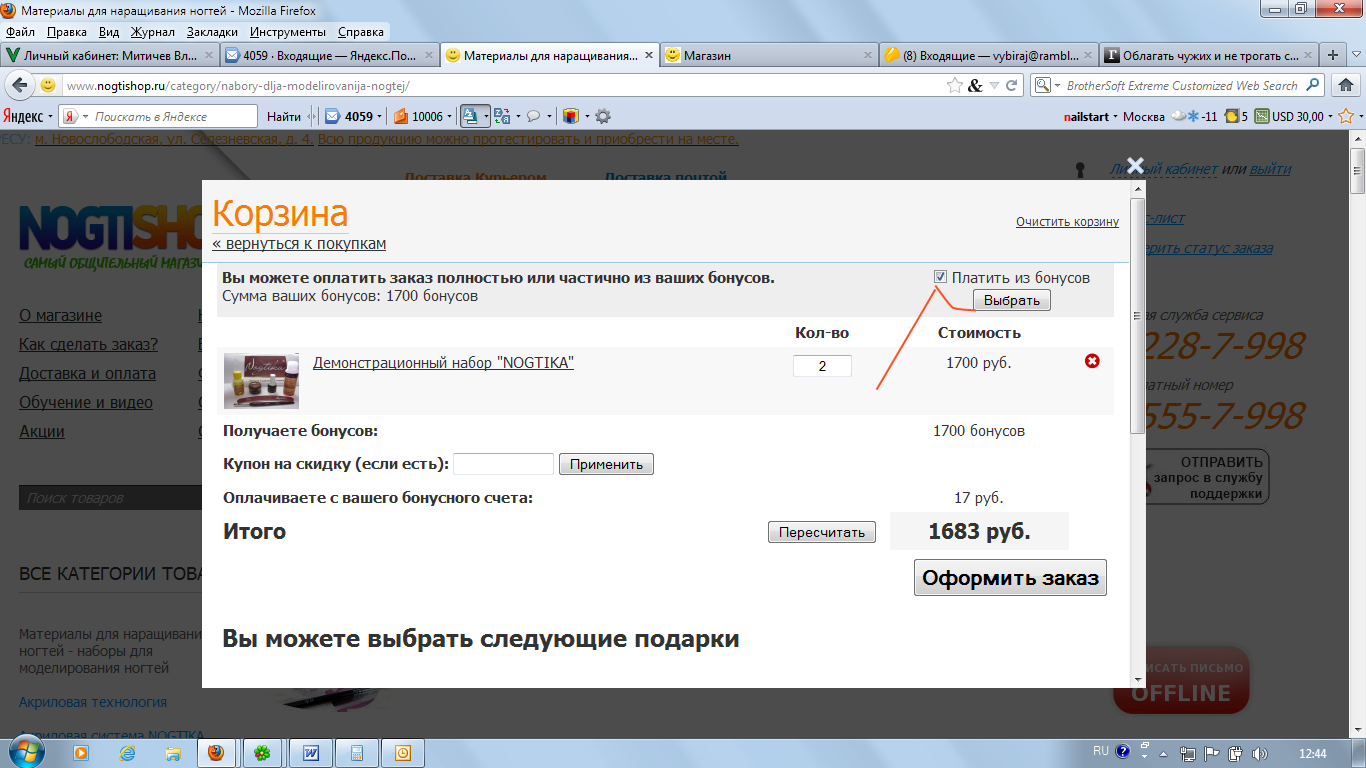Open Internet Explorer from taskbar
Viewport: 1366px width, 768px height.
pyautogui.click(x=127, y=753)
